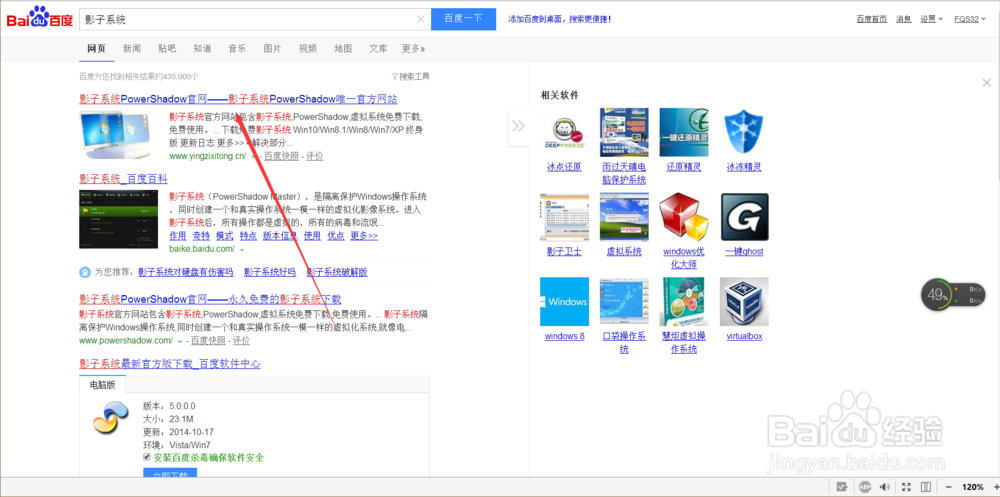Open 消息 in top bar
The image size is (1000, 497).
(x=903, y=19)
